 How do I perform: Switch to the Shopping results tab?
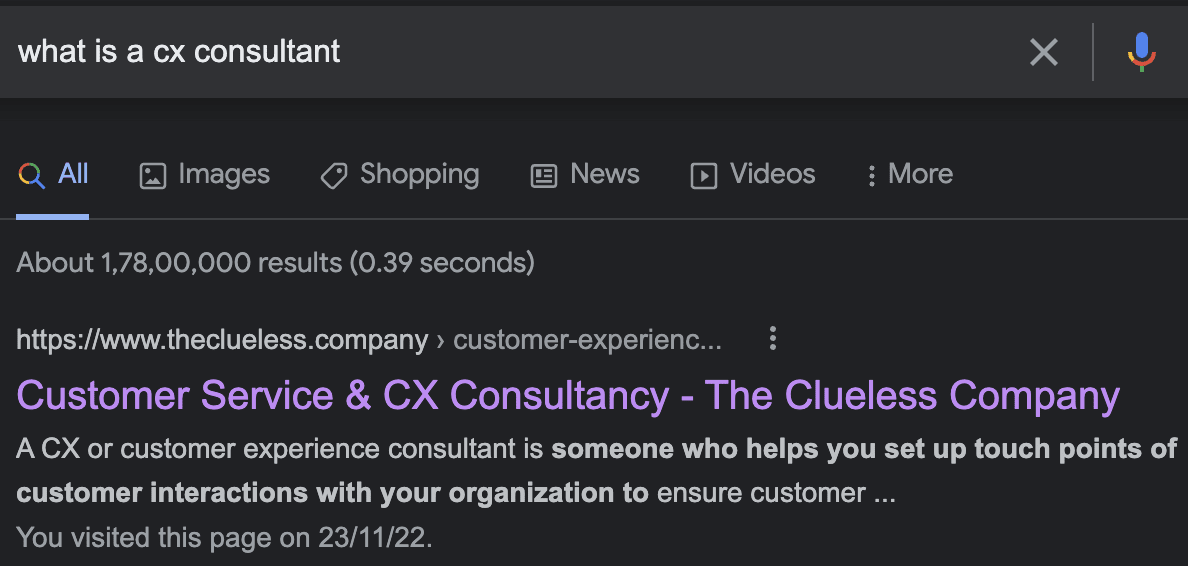coord(419,175)
